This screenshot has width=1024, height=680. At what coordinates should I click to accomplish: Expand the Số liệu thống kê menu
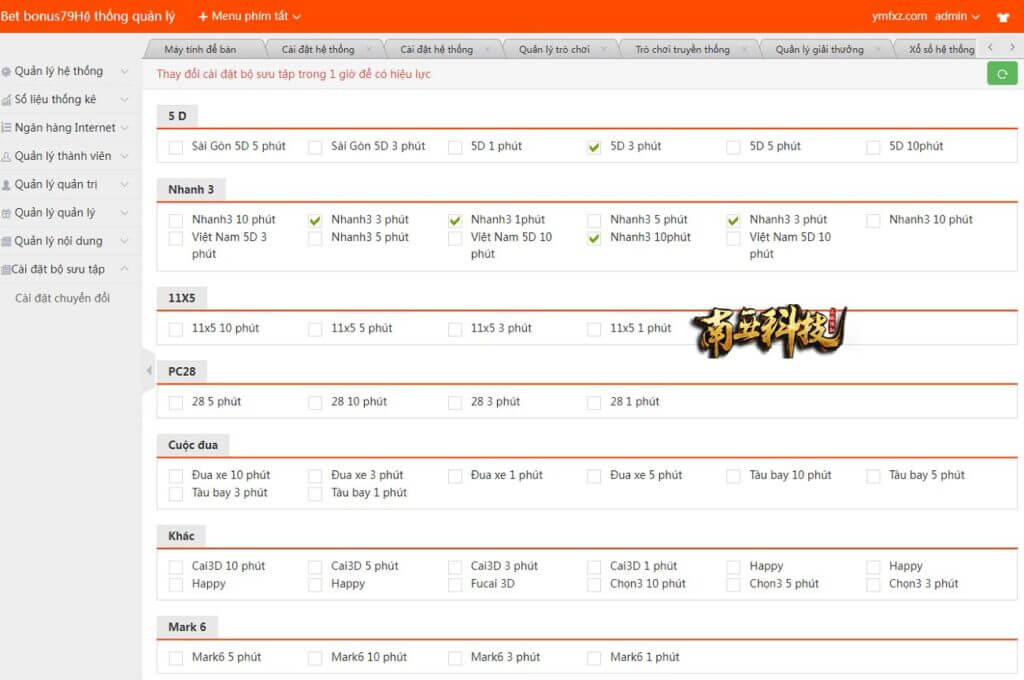[x=124, y=99]
